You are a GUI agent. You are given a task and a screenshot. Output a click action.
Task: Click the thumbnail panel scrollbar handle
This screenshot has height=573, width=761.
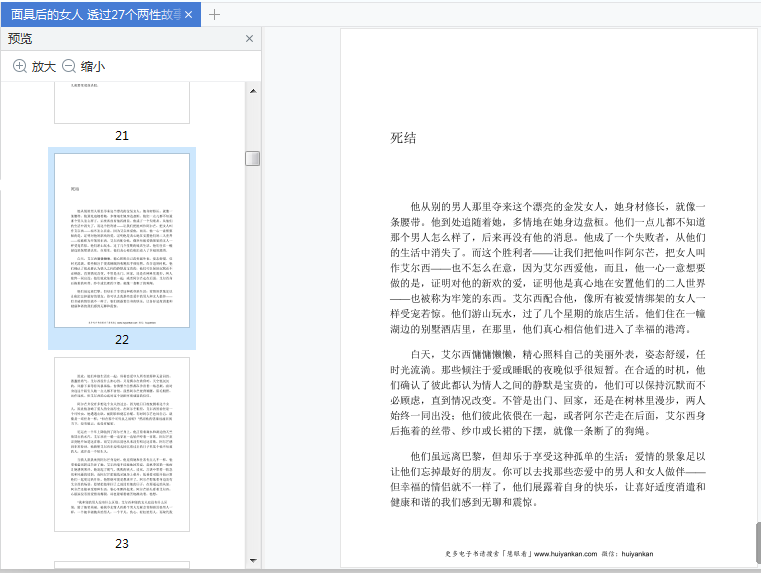click(252, 158)
